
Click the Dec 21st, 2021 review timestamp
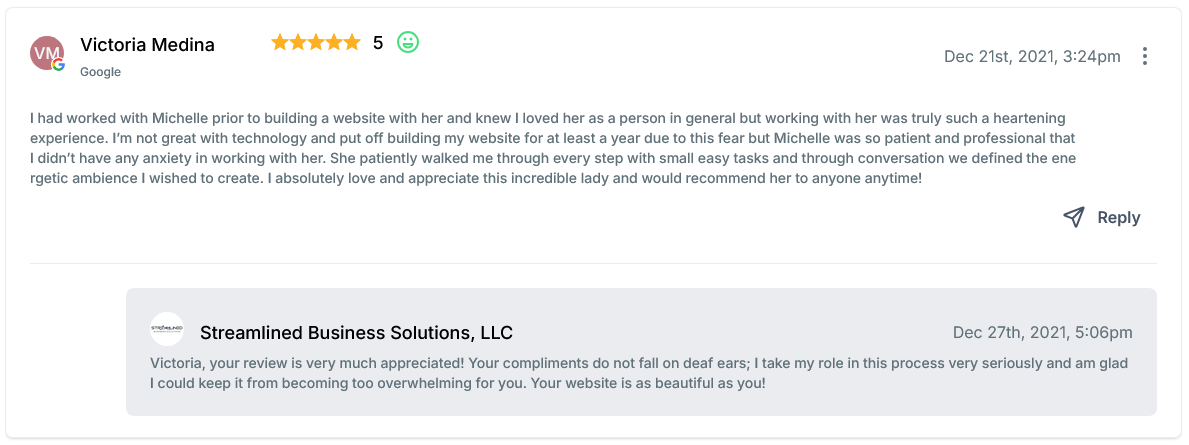(x=1032, y=57)
